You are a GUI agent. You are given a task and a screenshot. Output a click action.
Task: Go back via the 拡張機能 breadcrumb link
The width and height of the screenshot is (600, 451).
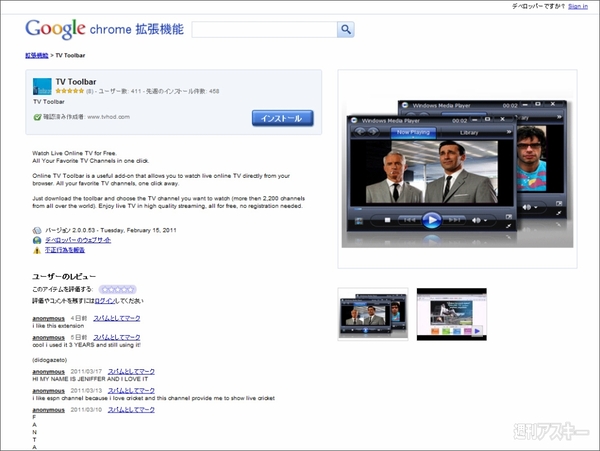coord(37,55)
